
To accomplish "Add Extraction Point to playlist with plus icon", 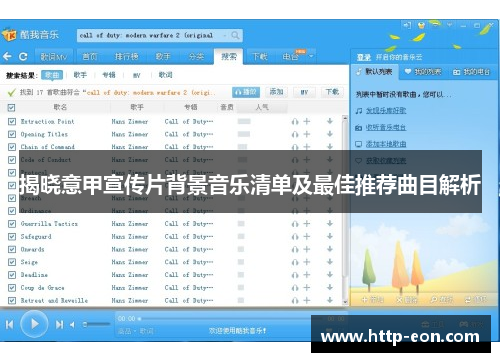I will 307,121.
